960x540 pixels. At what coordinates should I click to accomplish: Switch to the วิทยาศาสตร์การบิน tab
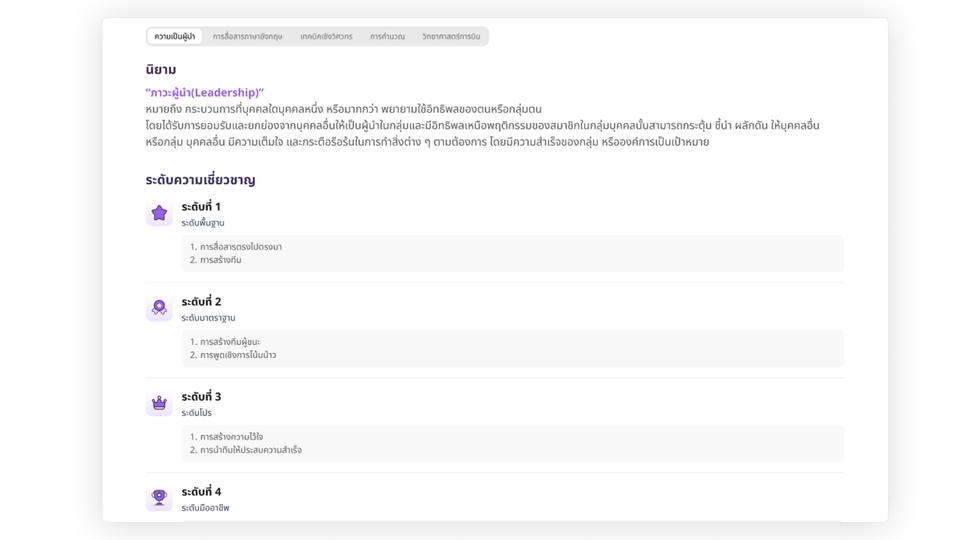click(451, 37)
